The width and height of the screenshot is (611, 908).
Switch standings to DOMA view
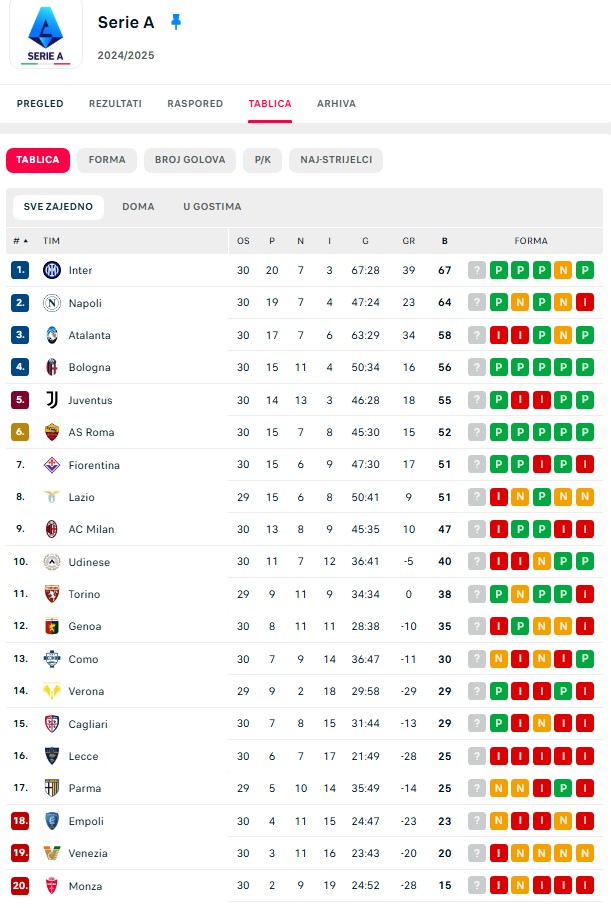point(138,207)
